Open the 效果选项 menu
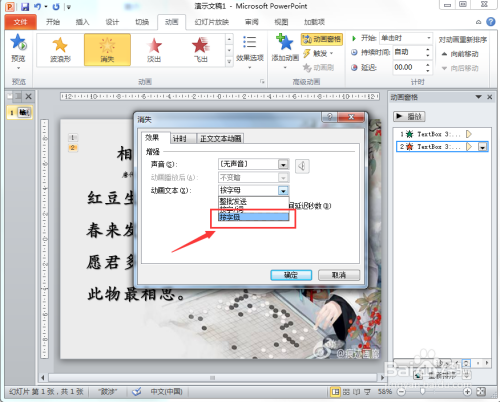The image size is (500, 402). coord(250,52)
